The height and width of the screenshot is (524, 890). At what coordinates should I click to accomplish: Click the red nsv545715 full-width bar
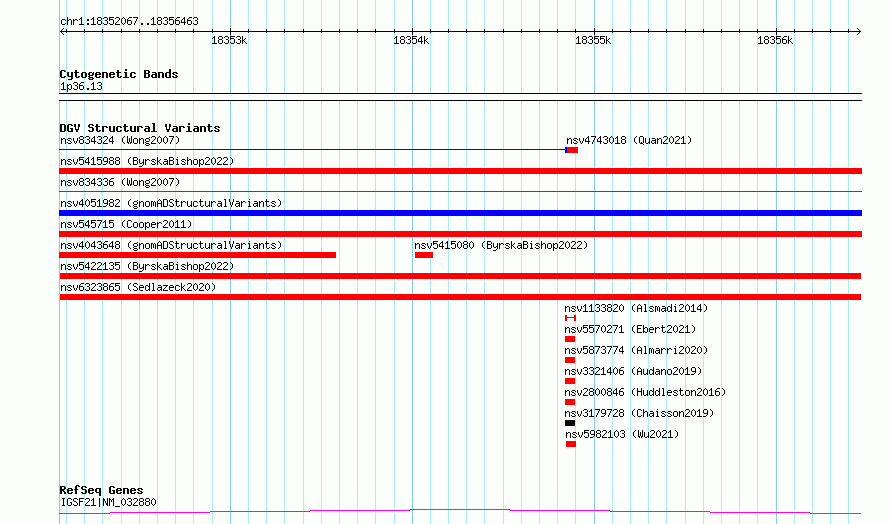pyautogui.click(x=460, y=234)
